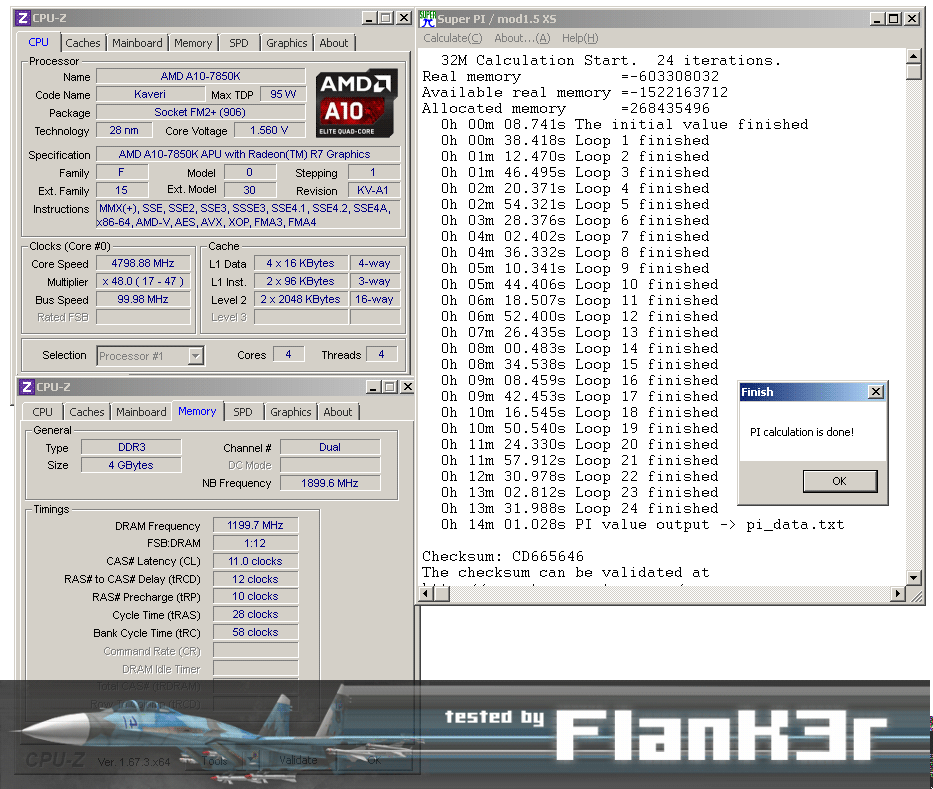
Task: Click the Code Name value Kaveri
Action: click(x=150, y=94)
